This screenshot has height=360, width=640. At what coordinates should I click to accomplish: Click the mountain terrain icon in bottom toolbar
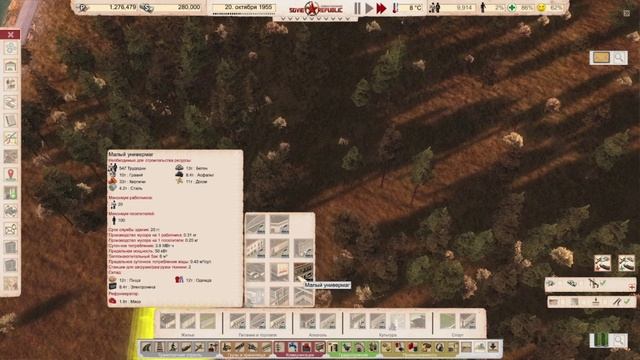[480, 347]
